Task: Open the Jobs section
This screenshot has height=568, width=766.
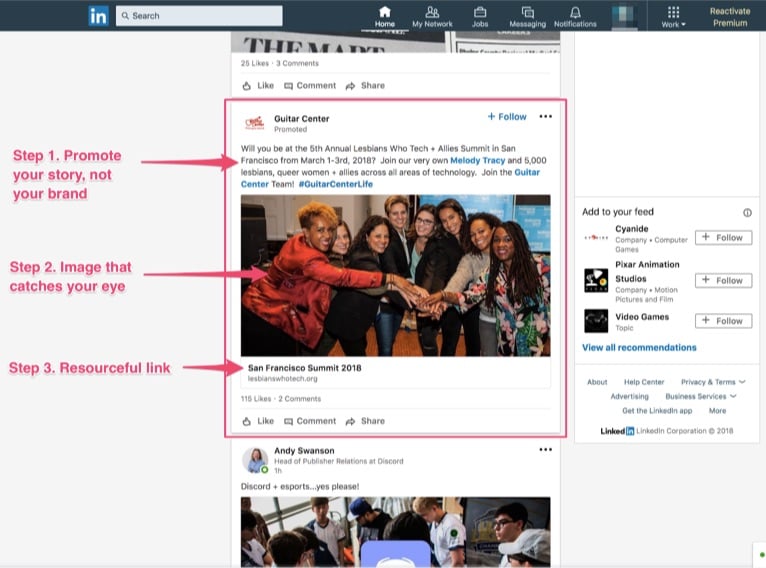Action: click(480, 17)
